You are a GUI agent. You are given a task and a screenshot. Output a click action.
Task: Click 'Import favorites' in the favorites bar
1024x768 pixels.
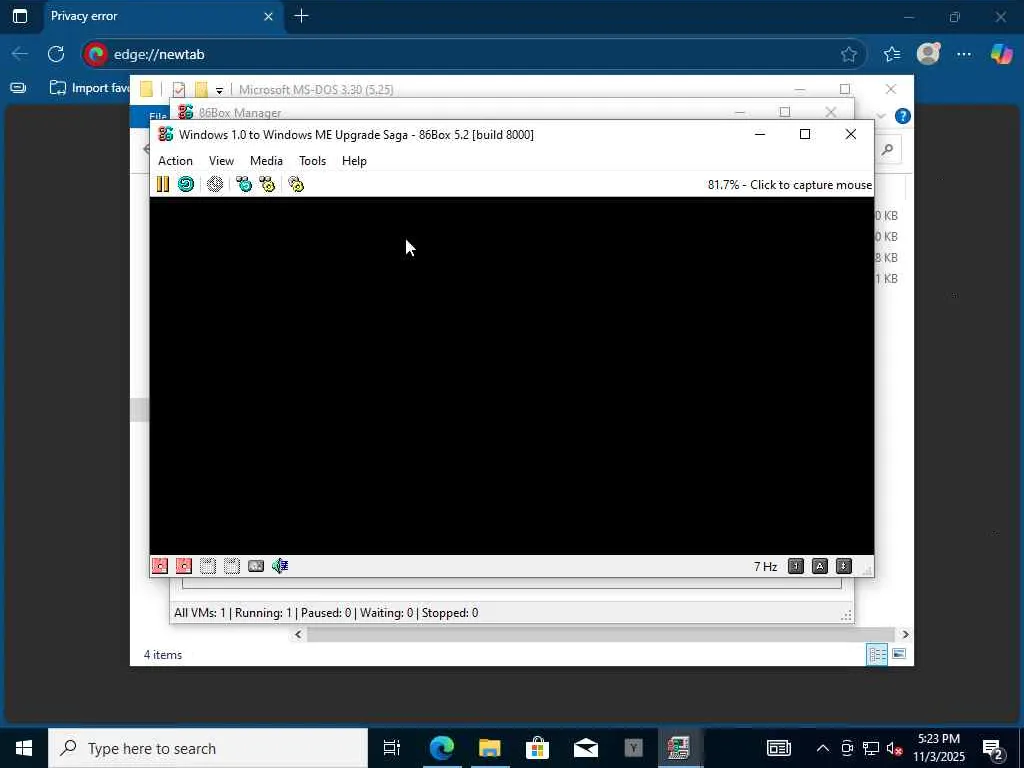(x=90, y=88)
